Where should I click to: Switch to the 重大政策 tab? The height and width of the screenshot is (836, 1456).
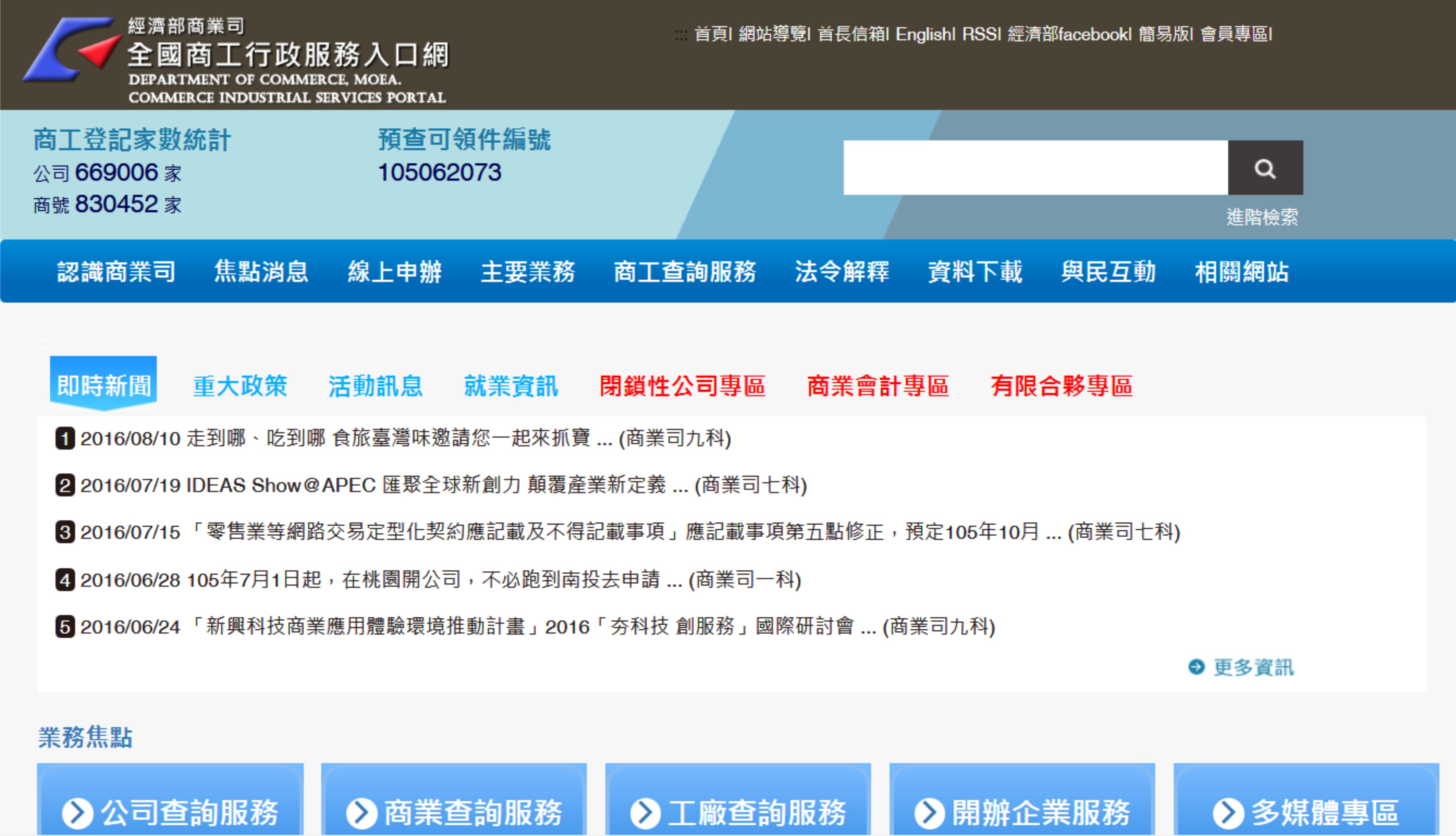click(x=240, y=386)
